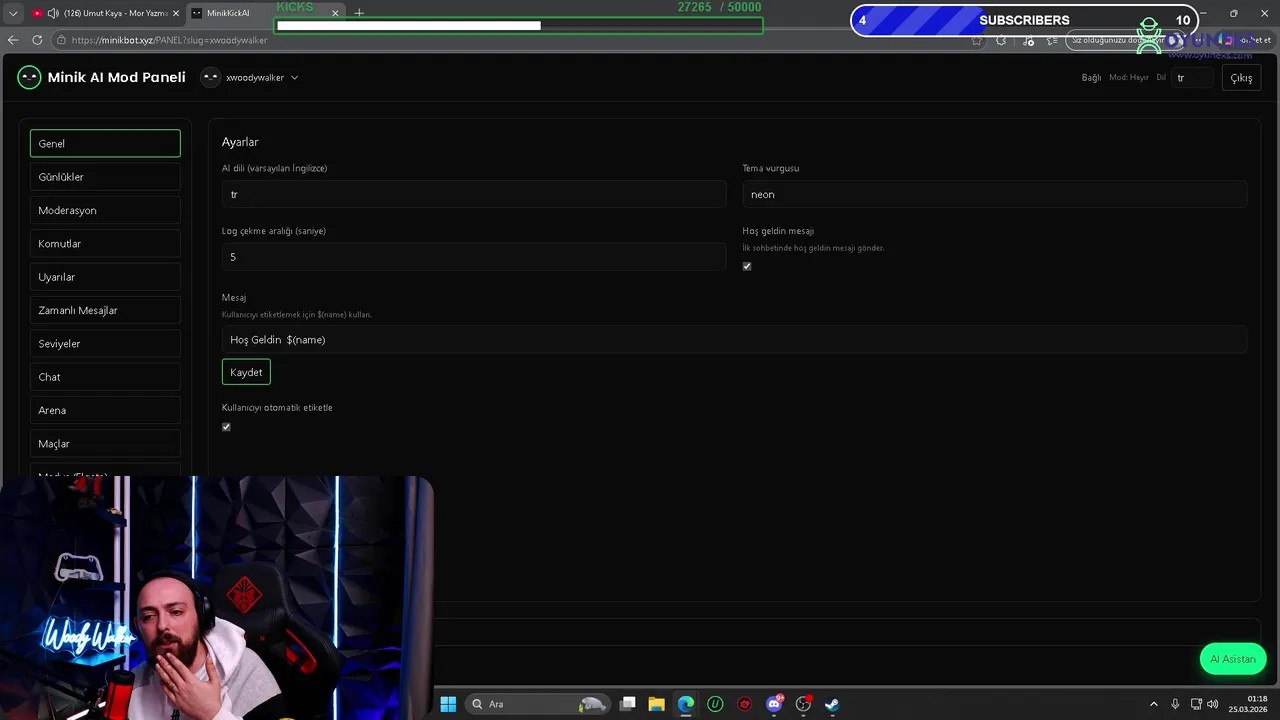Open volume control tray icon
Screen dimensions: 1280x720
pos(1214,704)
